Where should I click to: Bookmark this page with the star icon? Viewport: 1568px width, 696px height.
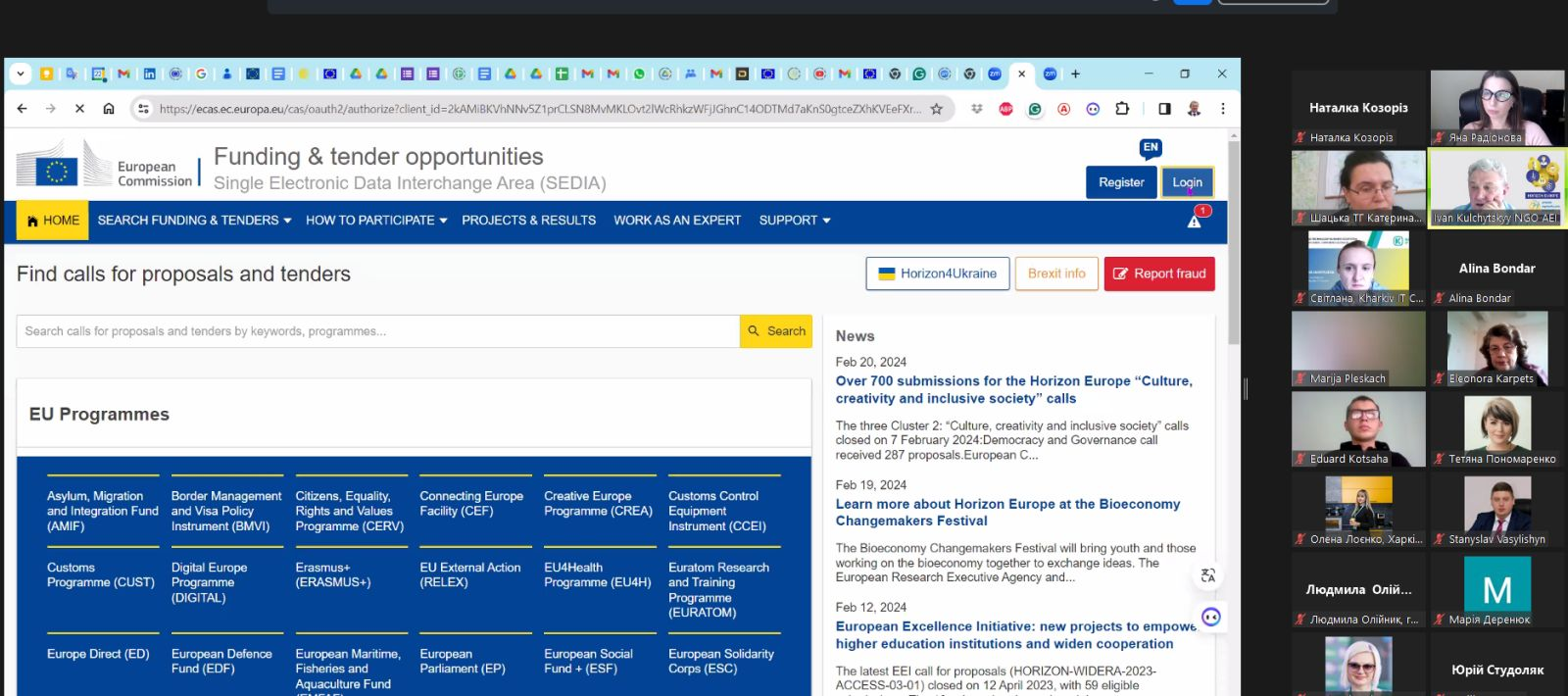click(x=937, y=109)
